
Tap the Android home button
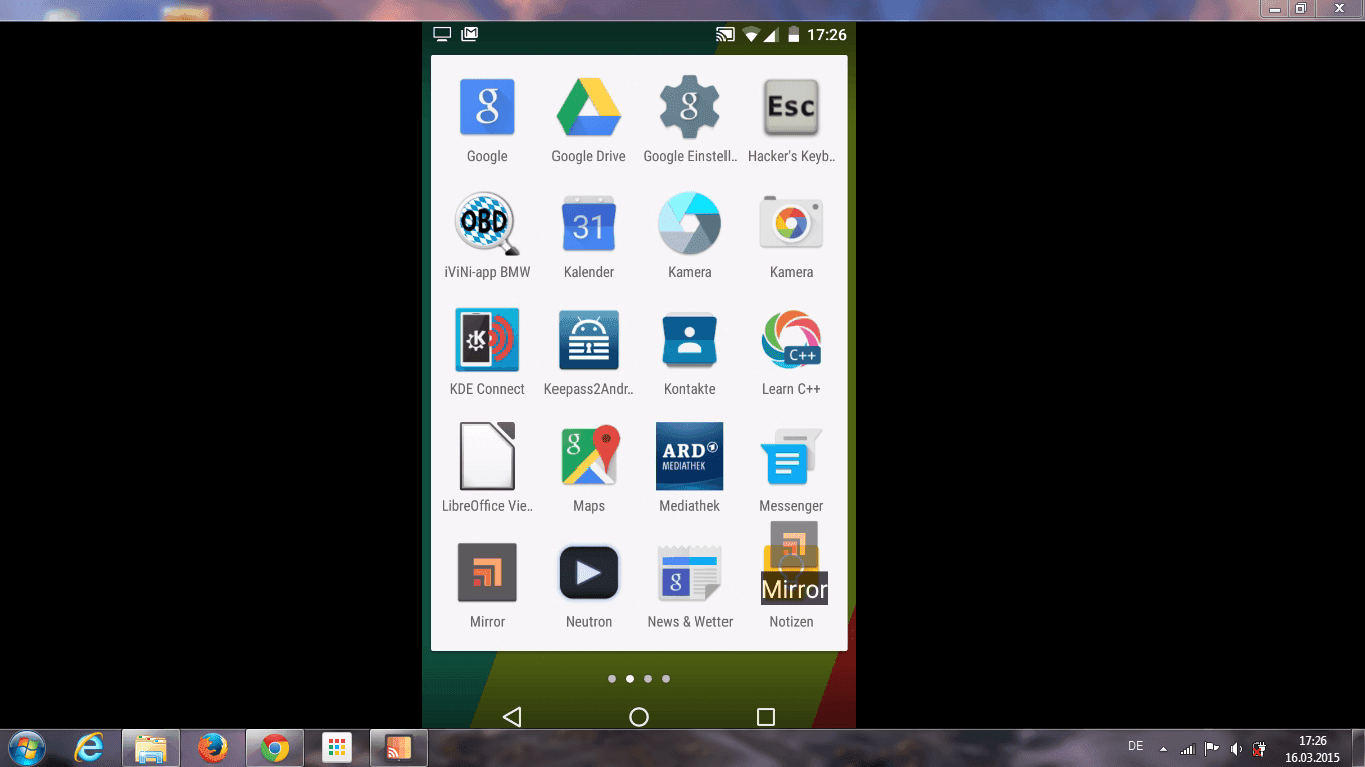pyautogui.click(x=639, y=716)
